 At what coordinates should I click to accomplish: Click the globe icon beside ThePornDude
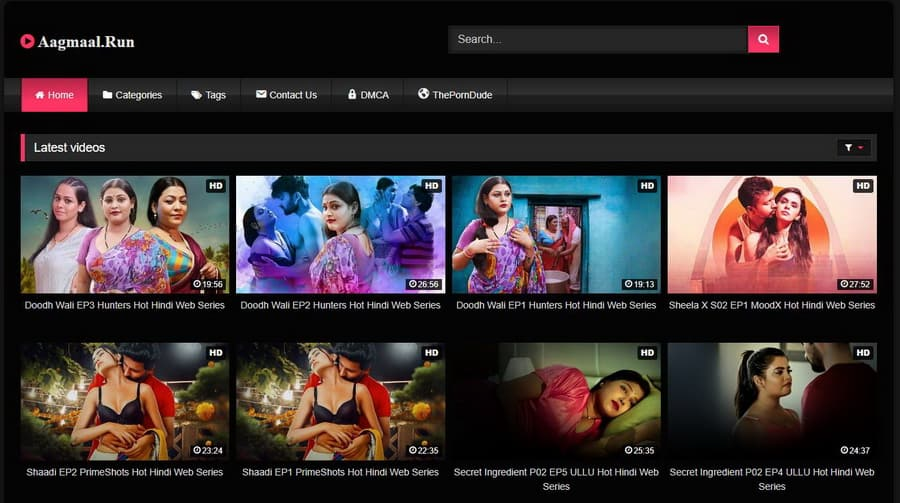click(424, 94)
